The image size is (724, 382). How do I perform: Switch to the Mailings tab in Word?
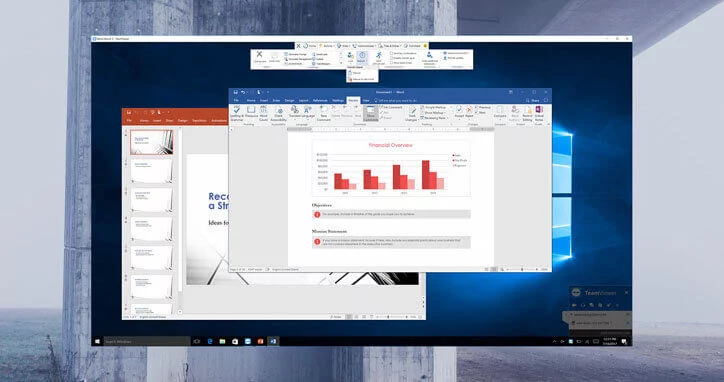(338, 100)
